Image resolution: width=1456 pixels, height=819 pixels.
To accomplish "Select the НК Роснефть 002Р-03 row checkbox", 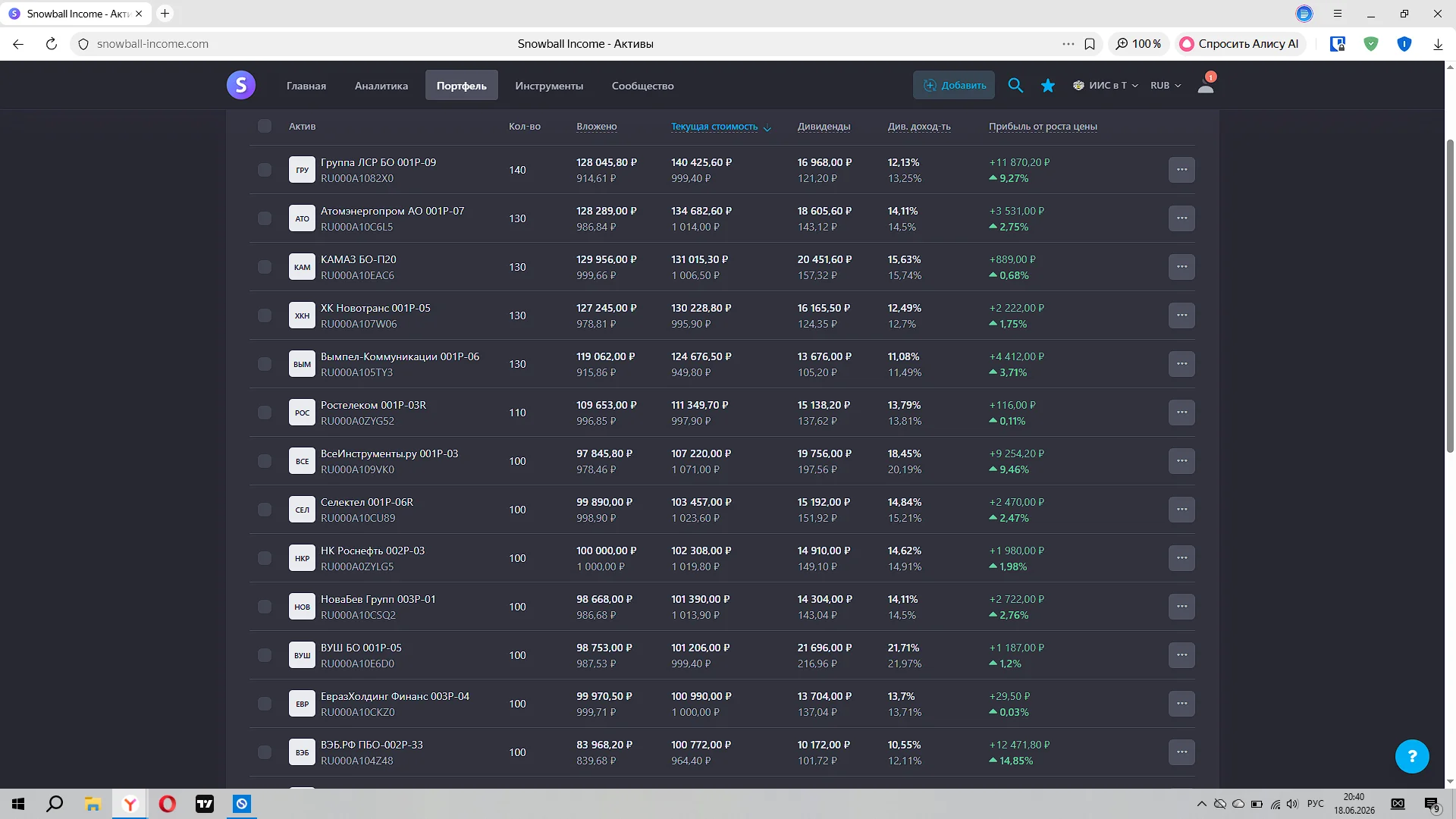I will coord(265,558).
